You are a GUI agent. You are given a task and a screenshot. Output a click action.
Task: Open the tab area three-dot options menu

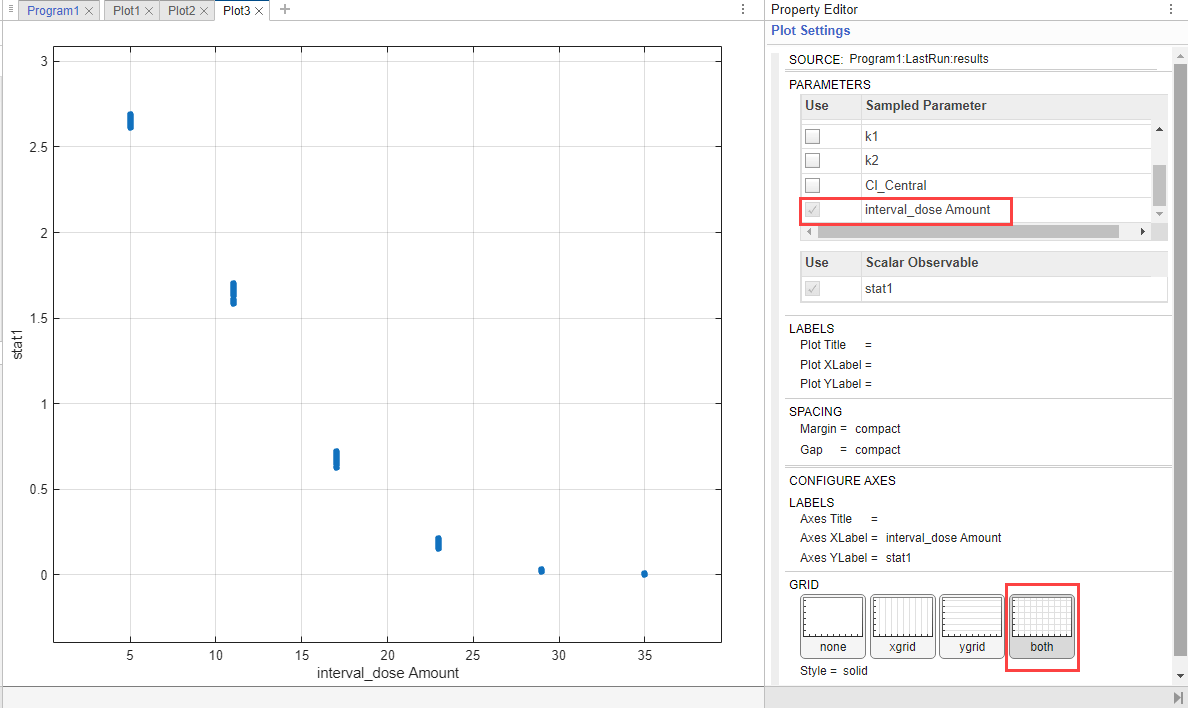[x=742, y=9]
